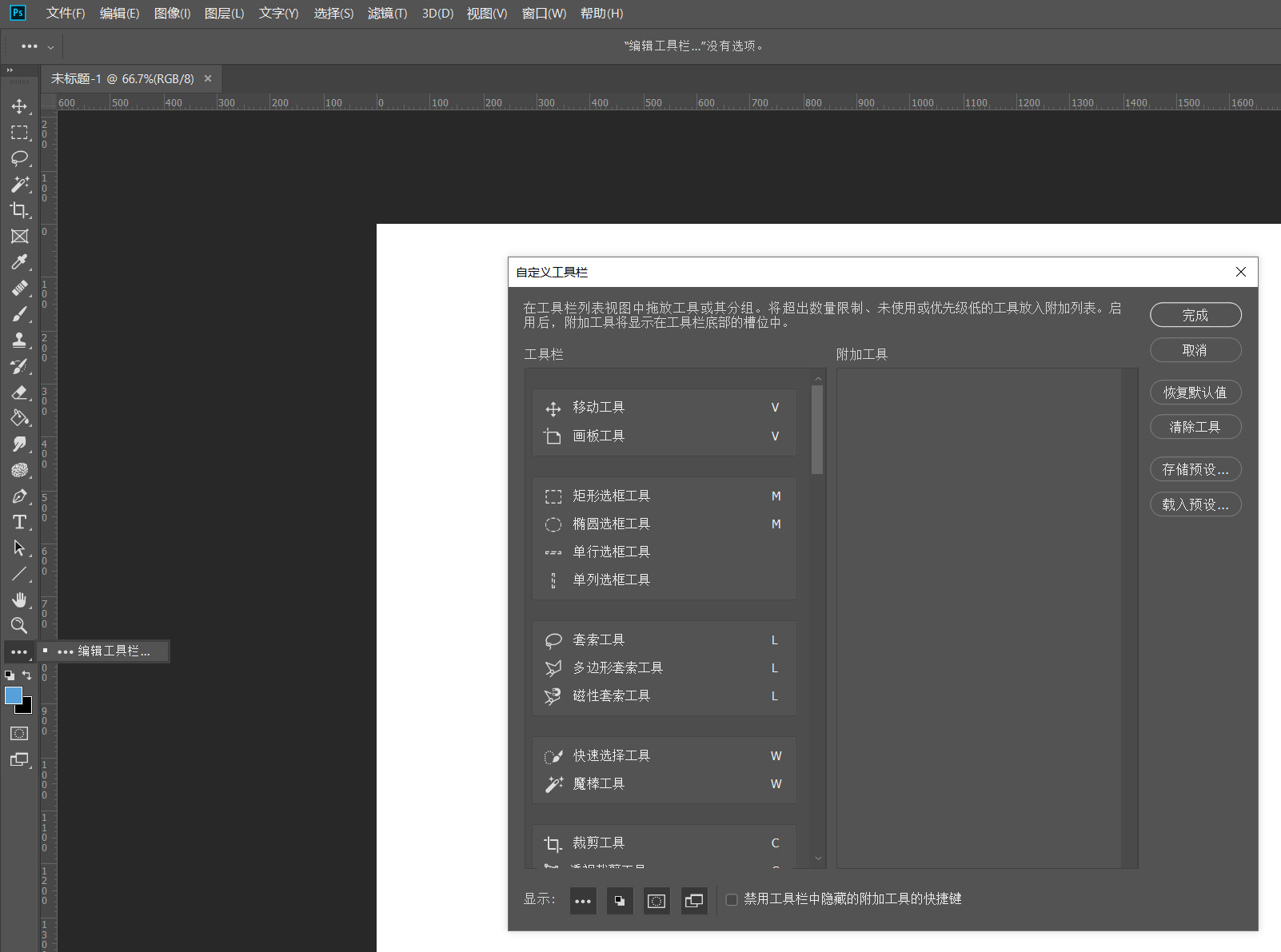Enable 禁用工具栏中隐藏的附加工具的快捷键 checkbox
Image resolution: width=1281 pixels, height=952 pixels.
point(732,899)
